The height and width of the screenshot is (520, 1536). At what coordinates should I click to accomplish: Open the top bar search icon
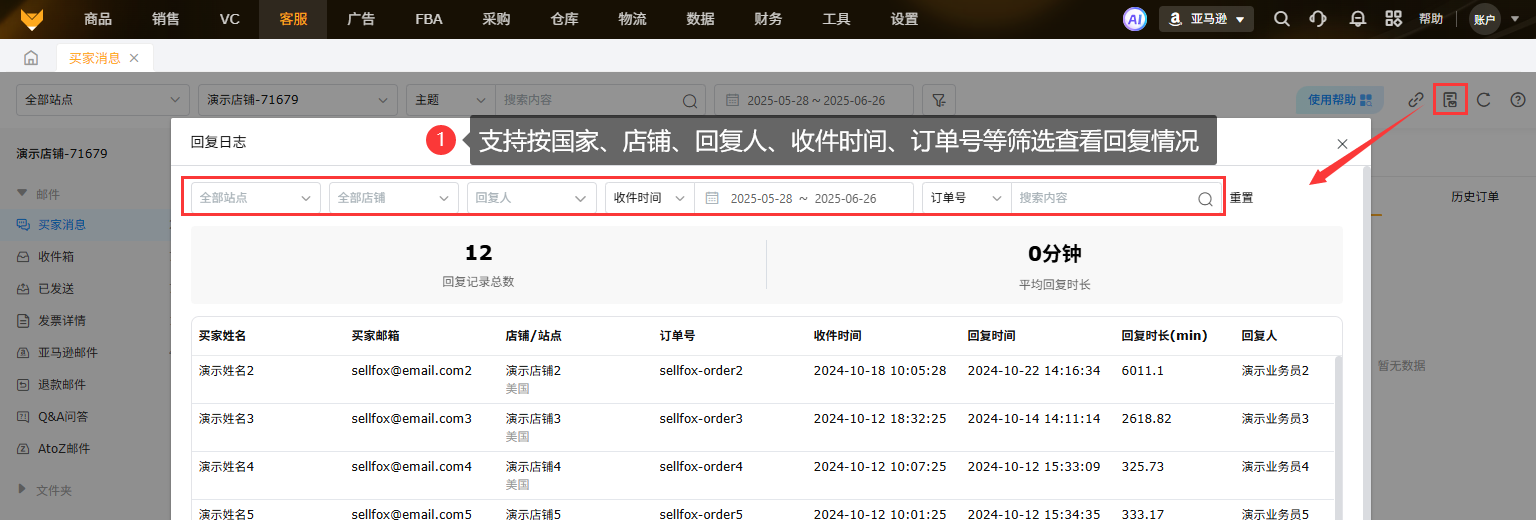coord(1281,19)
